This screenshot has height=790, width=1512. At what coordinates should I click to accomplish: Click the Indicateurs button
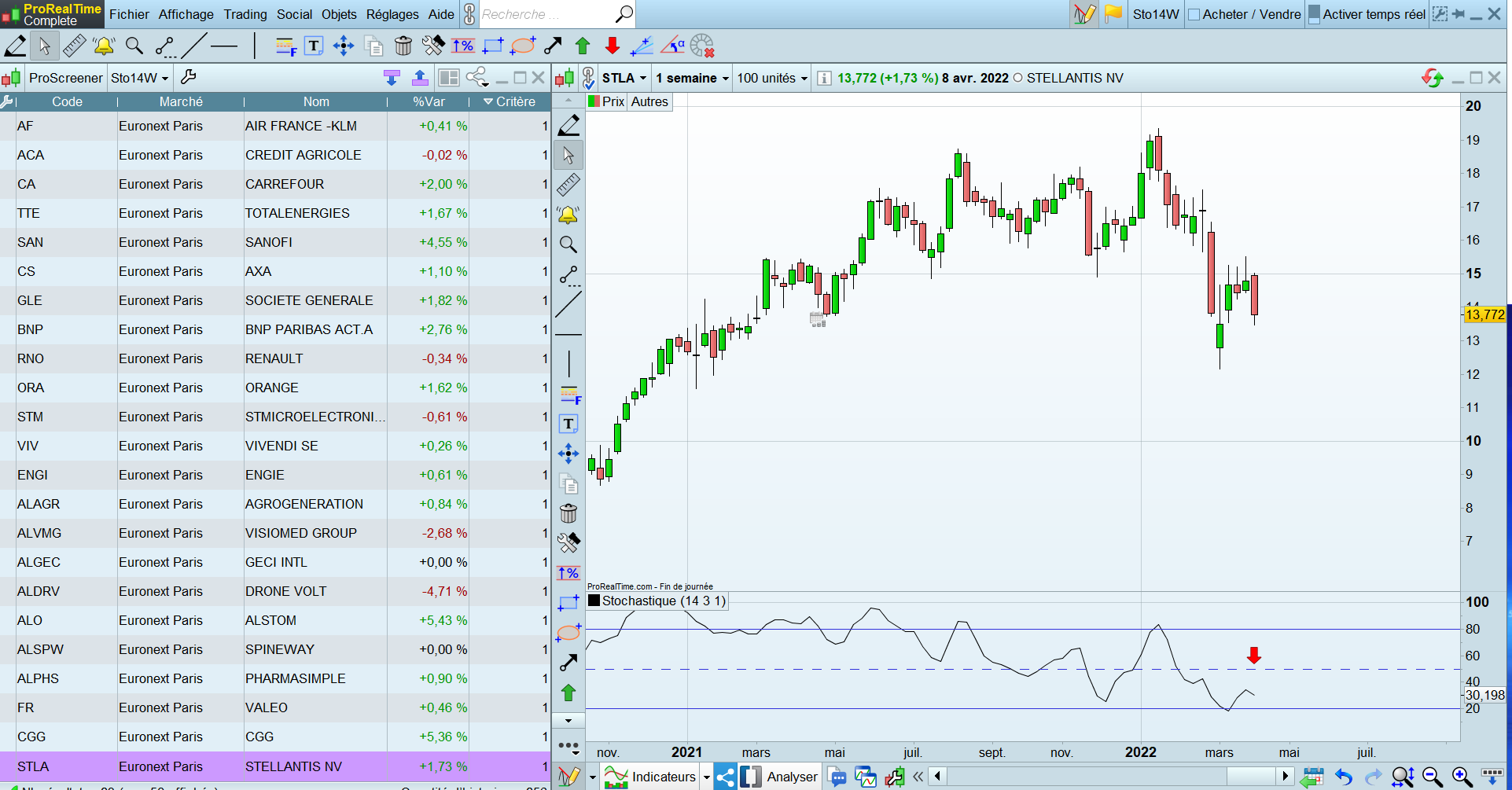(x=651, y=777)
